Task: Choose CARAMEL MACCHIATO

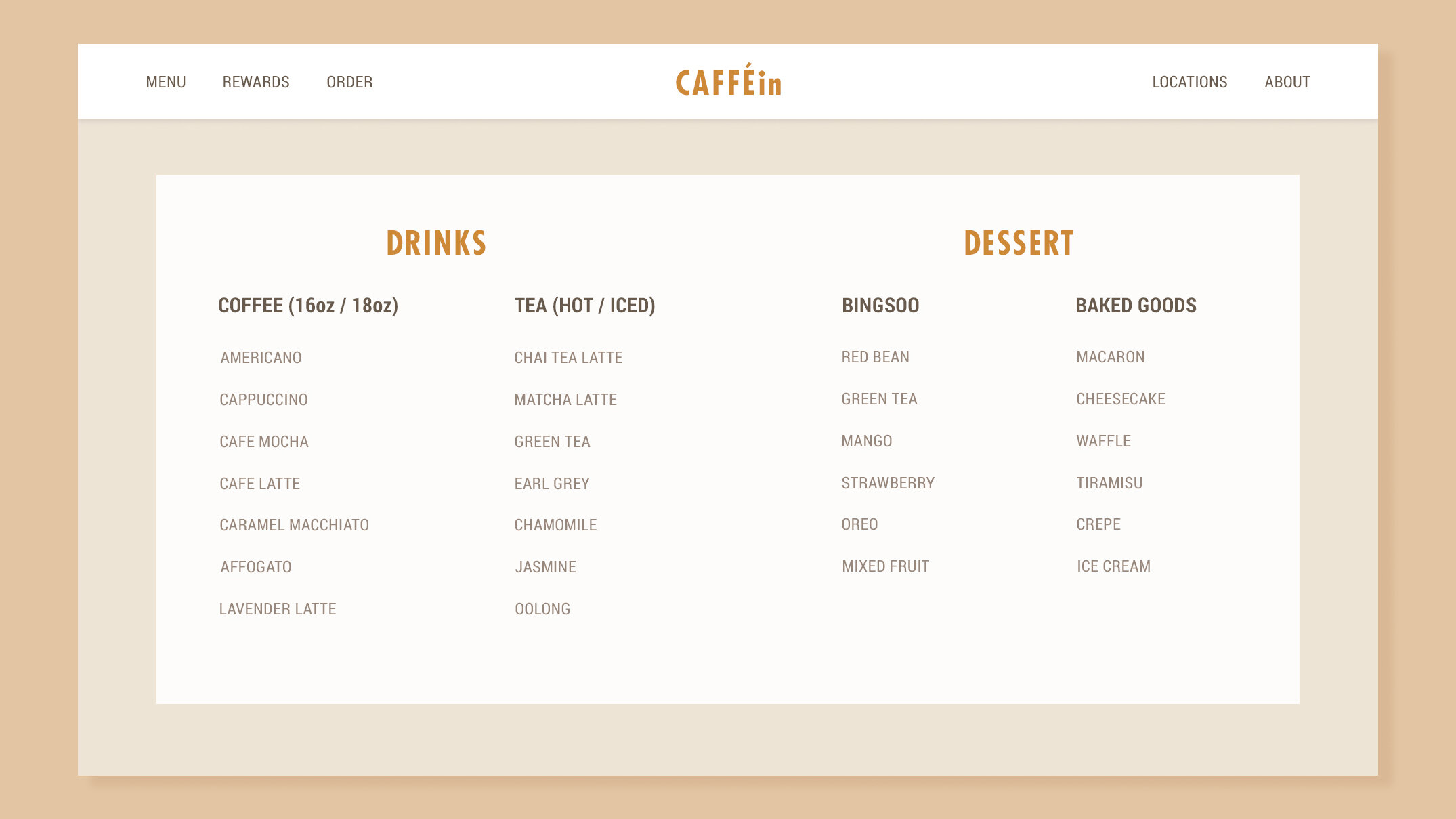Action: (x=294, y=525)
